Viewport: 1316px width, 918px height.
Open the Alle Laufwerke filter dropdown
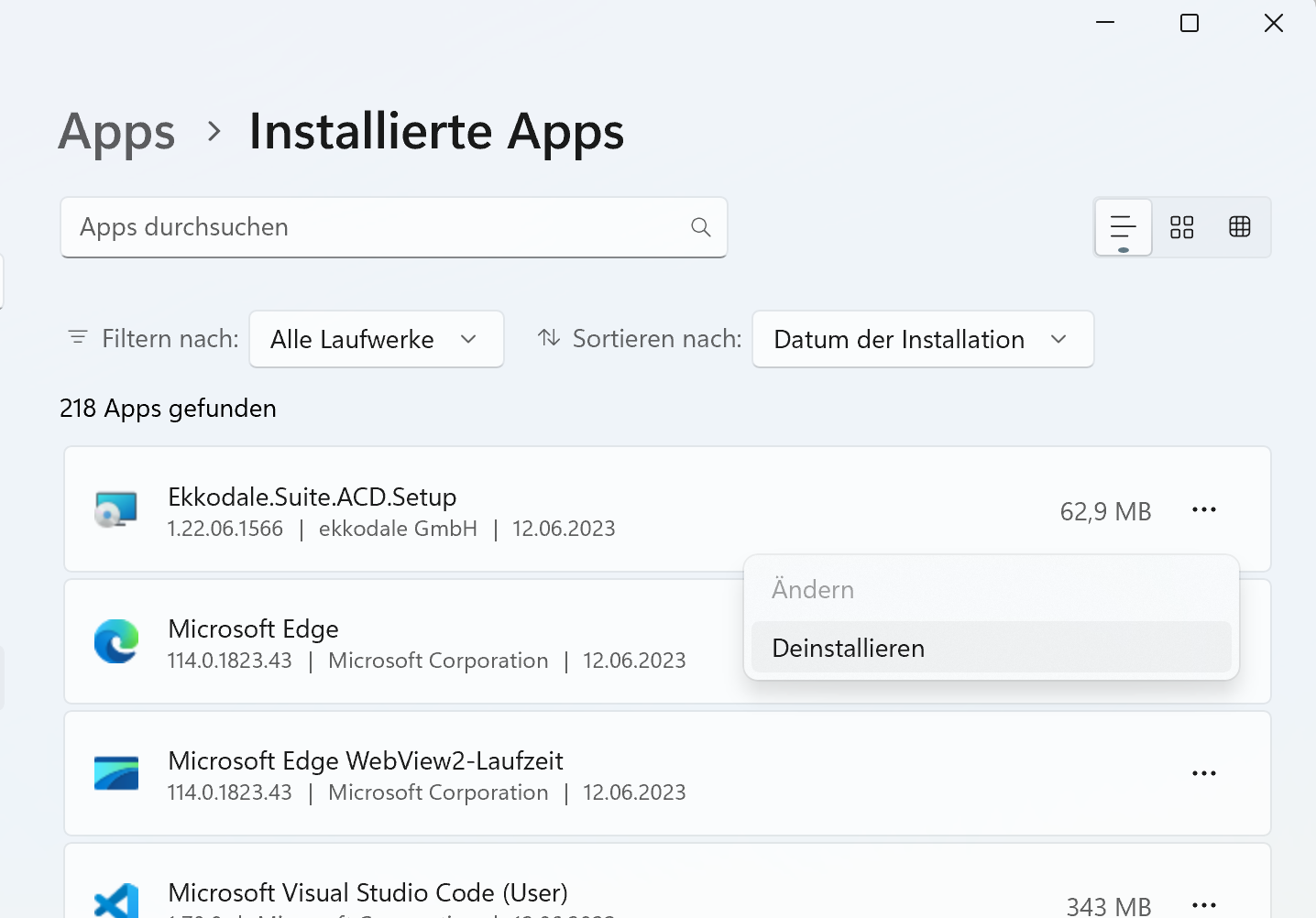pyautogui.click(x=377, y=339)
